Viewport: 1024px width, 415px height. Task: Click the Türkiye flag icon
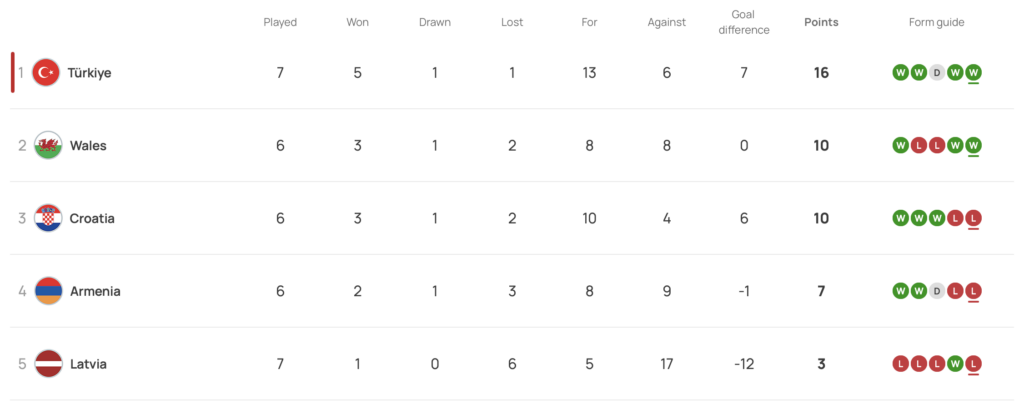coord(47,73)
